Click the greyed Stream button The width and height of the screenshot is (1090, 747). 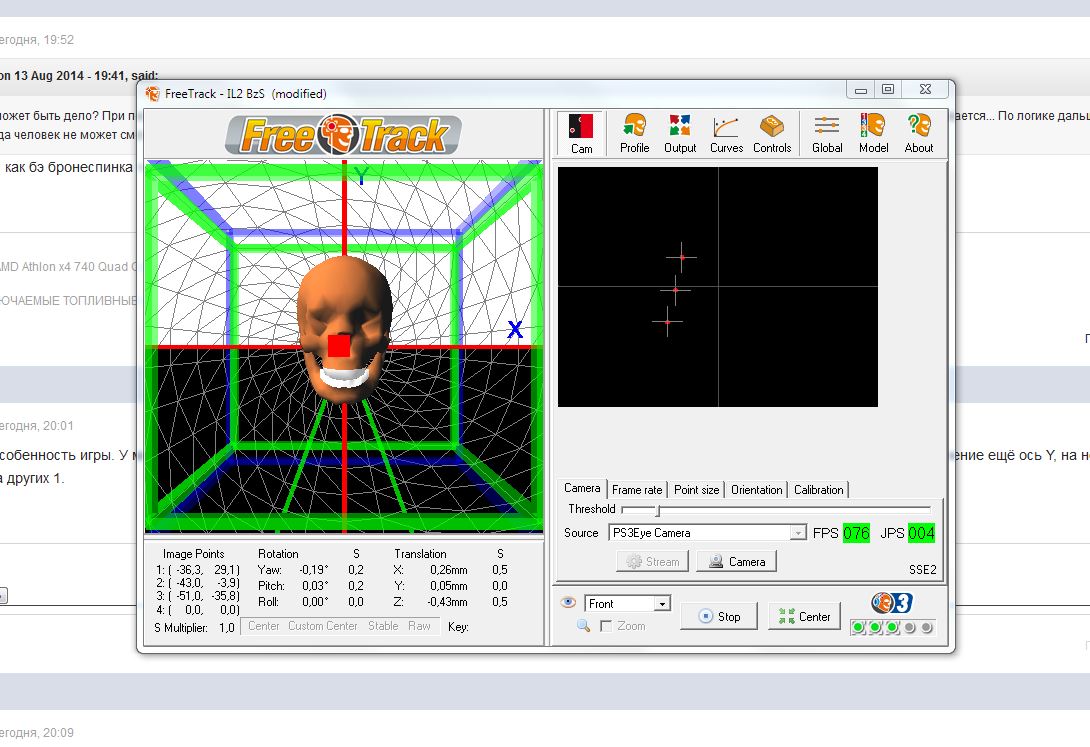click(652, 561)
